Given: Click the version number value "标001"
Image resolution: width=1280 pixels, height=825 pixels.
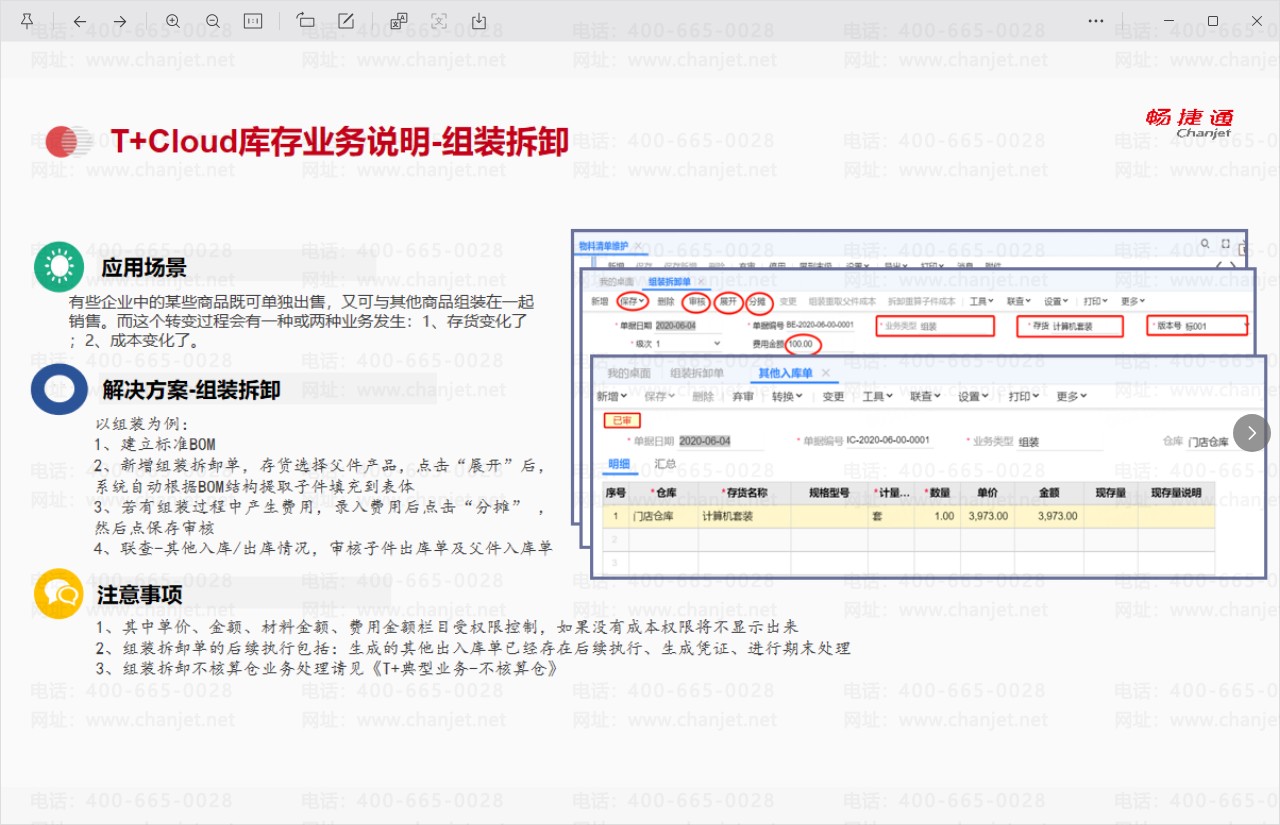Looking at the screenshot, I should (x=1197, y=327).
